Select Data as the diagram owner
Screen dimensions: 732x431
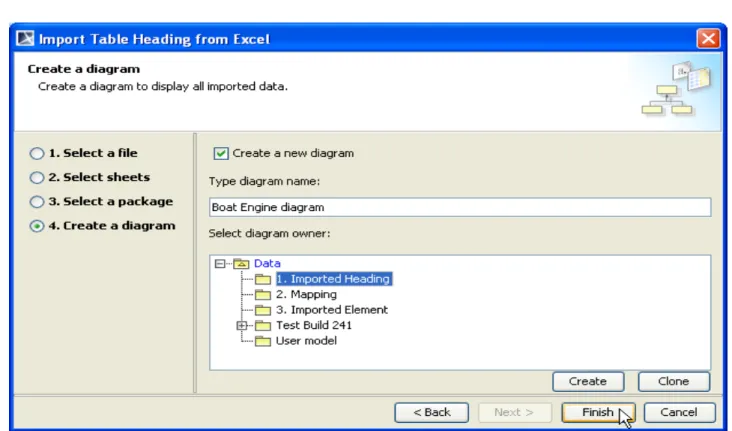(x=267, y=263)
